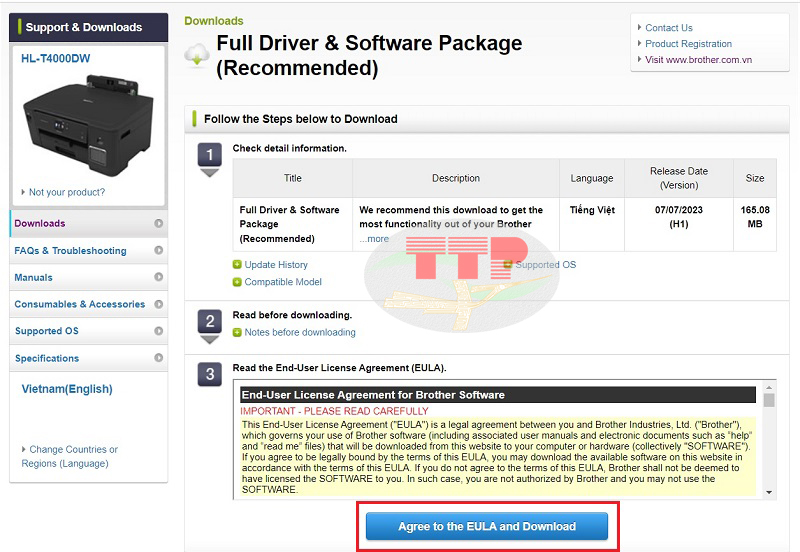
Task: Click the EULA scrollbar up arrow
Action: (769, 387)
